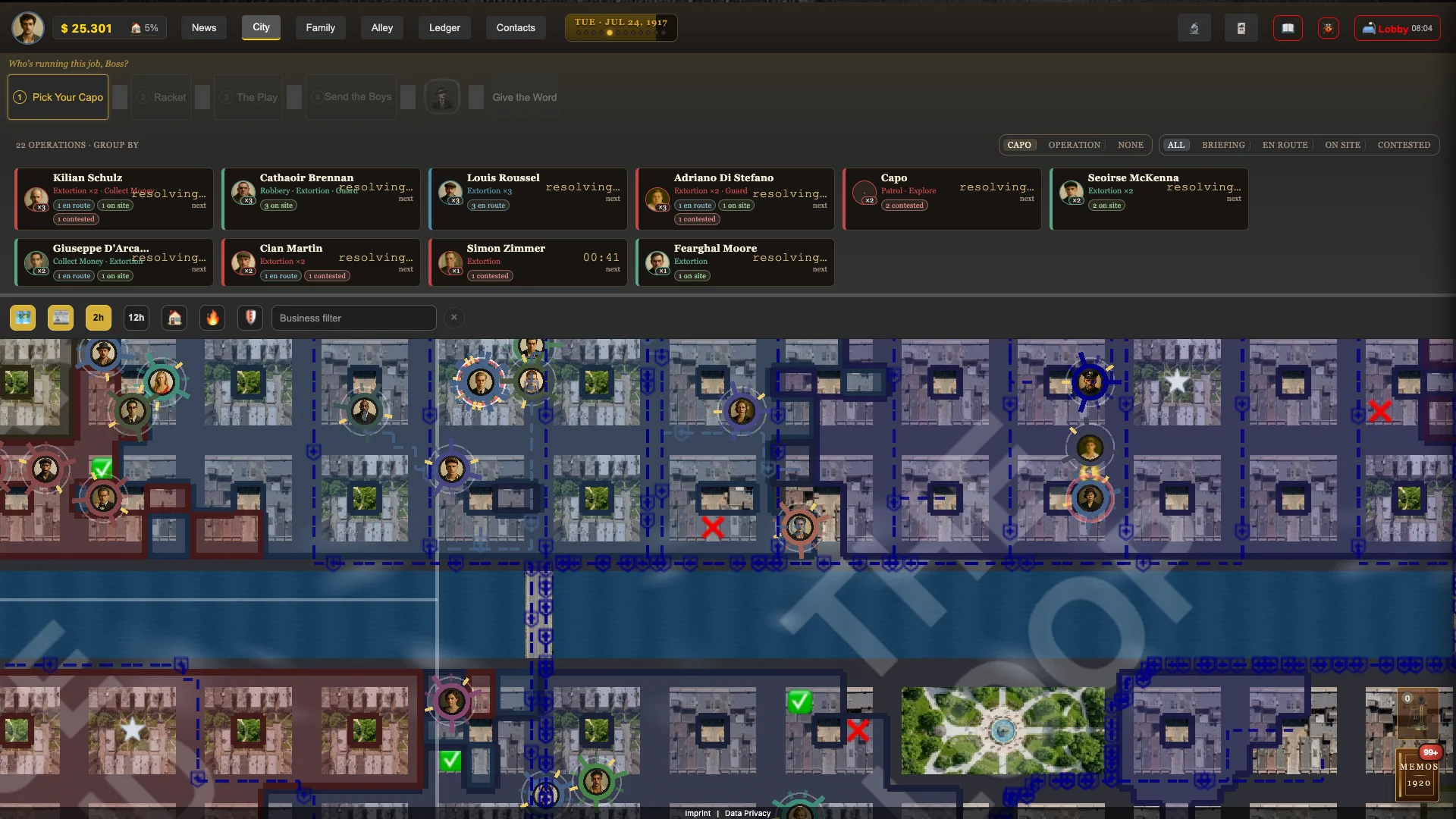
Task: Toggle the newspaper overlay icon
Action: [x=61, y=318]
